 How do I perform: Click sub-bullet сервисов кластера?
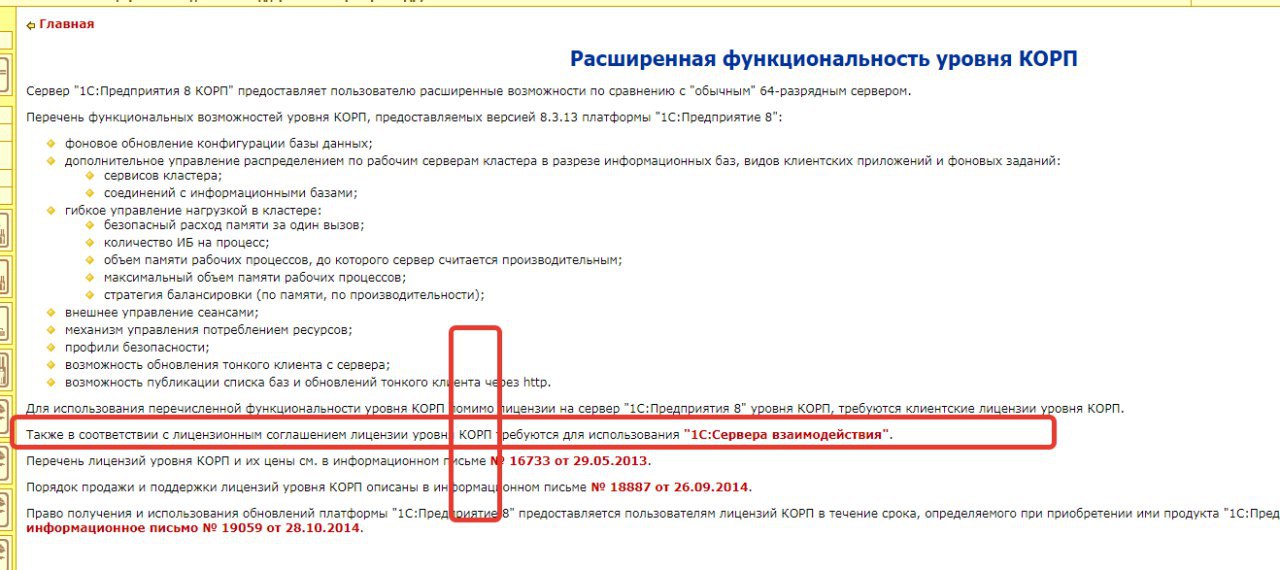pyautogui.click(x=163, y=176)
